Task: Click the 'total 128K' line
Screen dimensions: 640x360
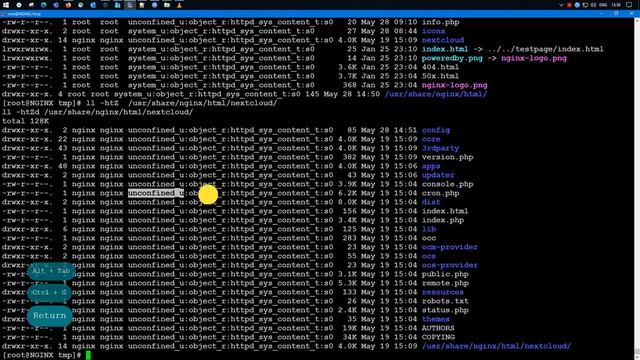Action: pos(25,121)
